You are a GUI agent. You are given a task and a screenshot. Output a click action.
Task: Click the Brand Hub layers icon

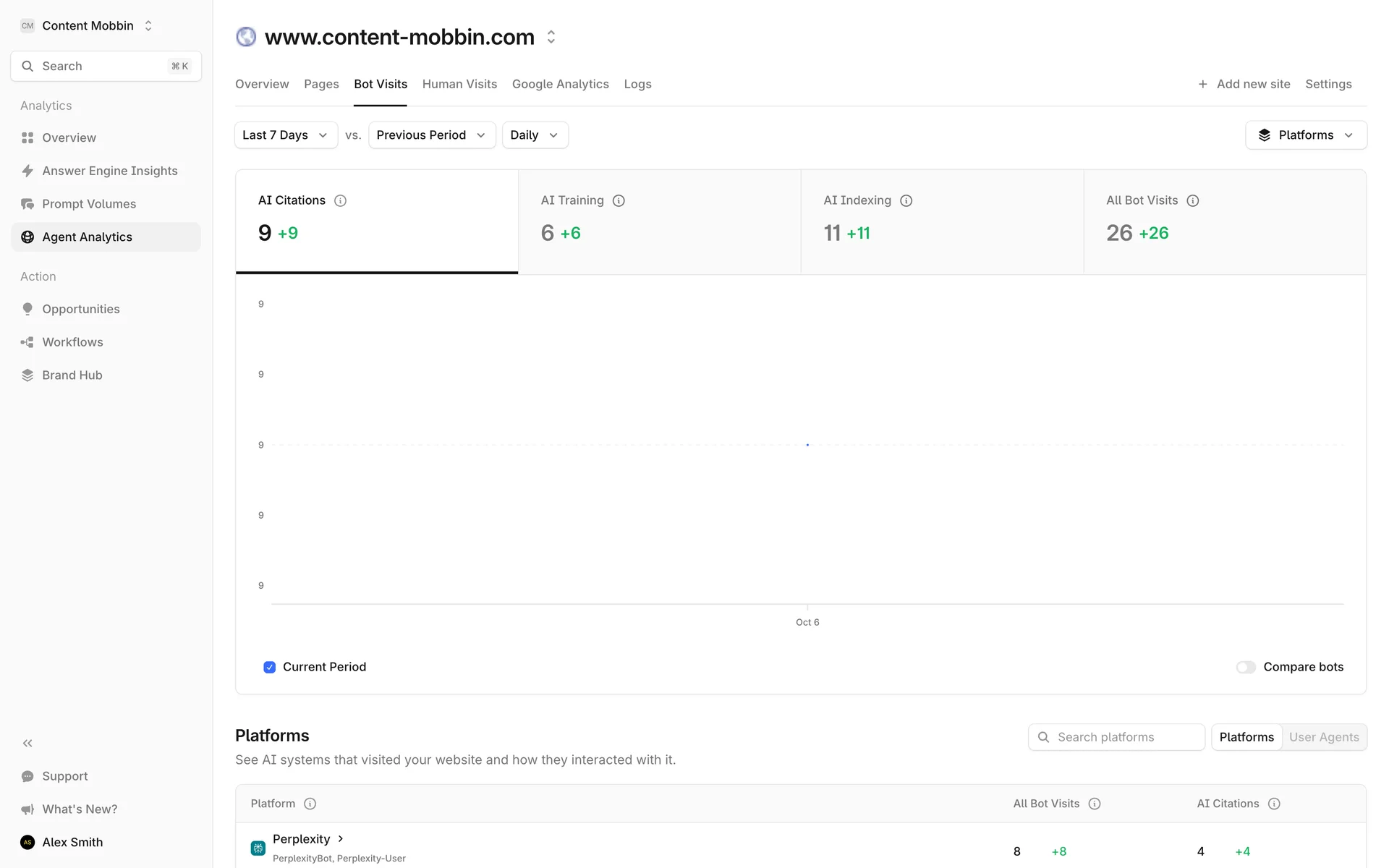click(x=27, y=375)
